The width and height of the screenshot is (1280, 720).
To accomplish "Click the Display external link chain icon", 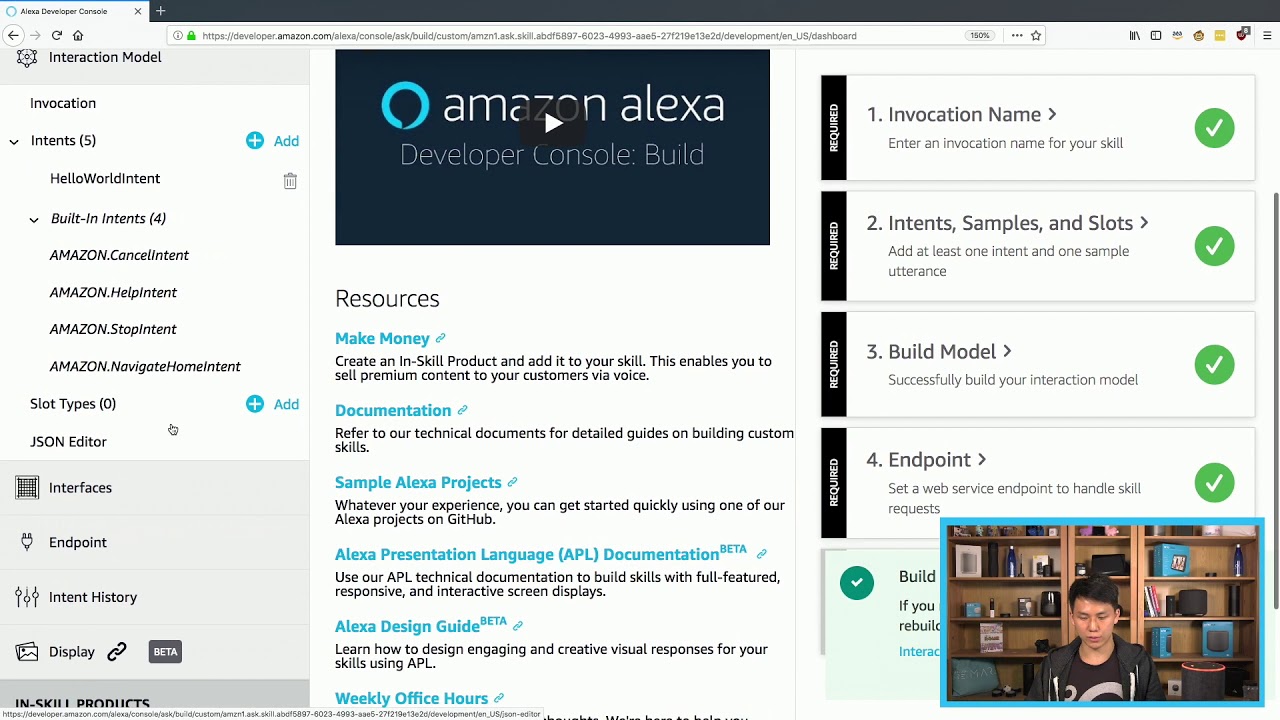I will [x=117, y=652].
